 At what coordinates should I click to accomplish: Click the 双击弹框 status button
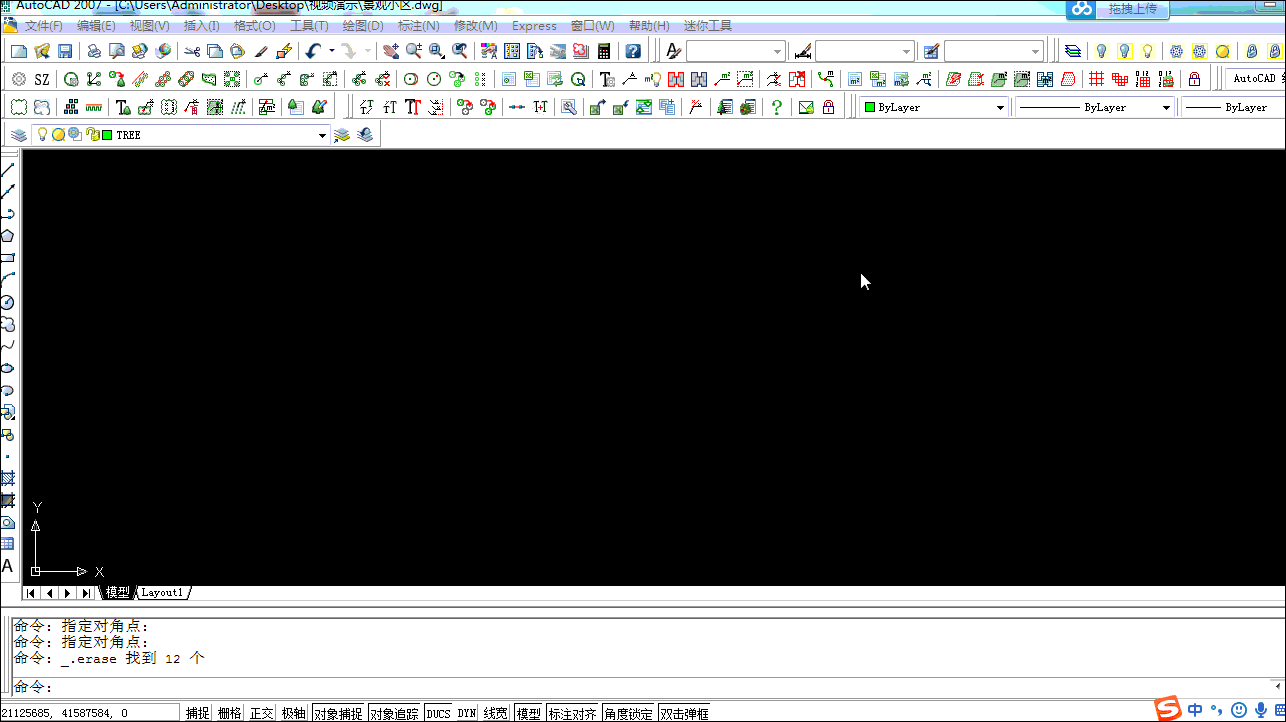click(684, 713)
